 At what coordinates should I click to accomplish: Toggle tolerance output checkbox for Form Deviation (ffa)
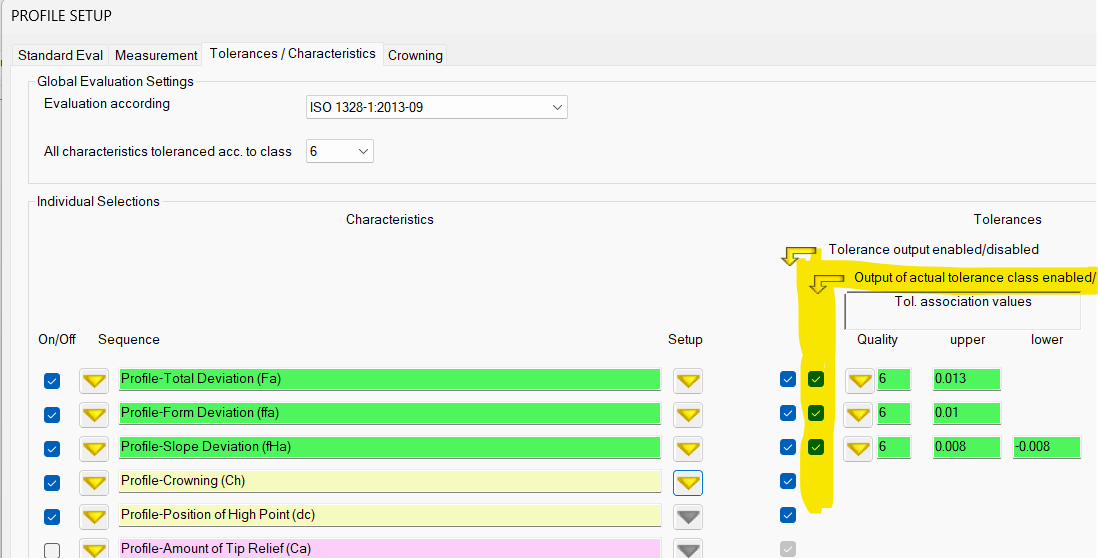788,413
